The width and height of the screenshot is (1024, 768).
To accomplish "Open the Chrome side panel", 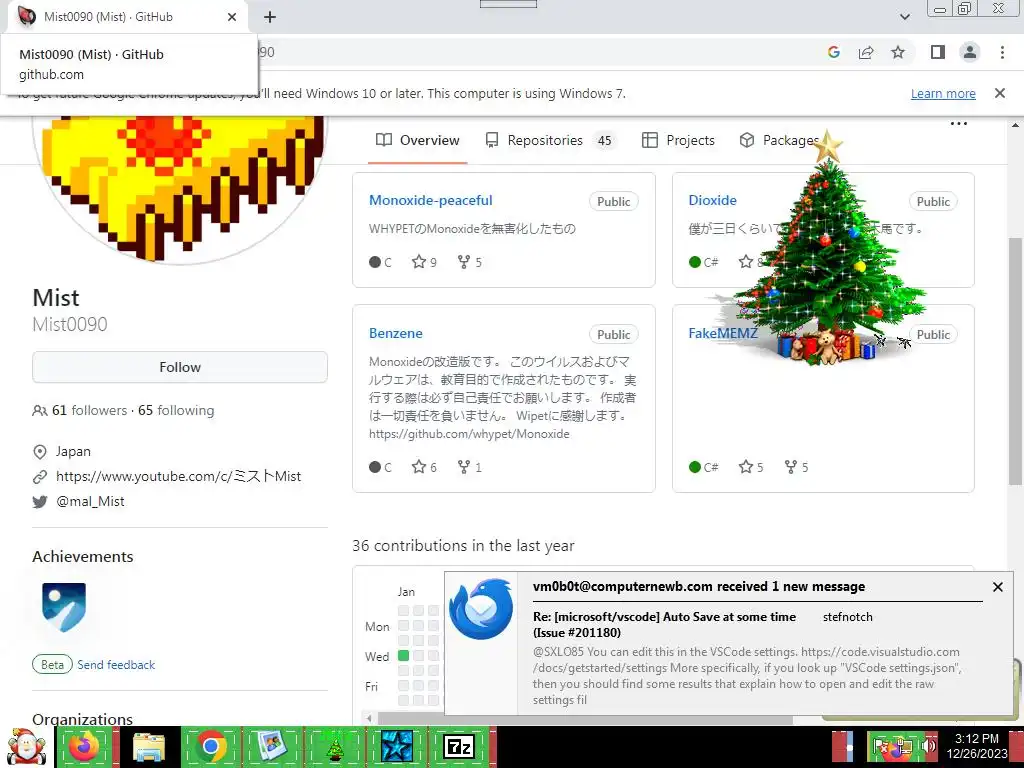I will 938,52.
